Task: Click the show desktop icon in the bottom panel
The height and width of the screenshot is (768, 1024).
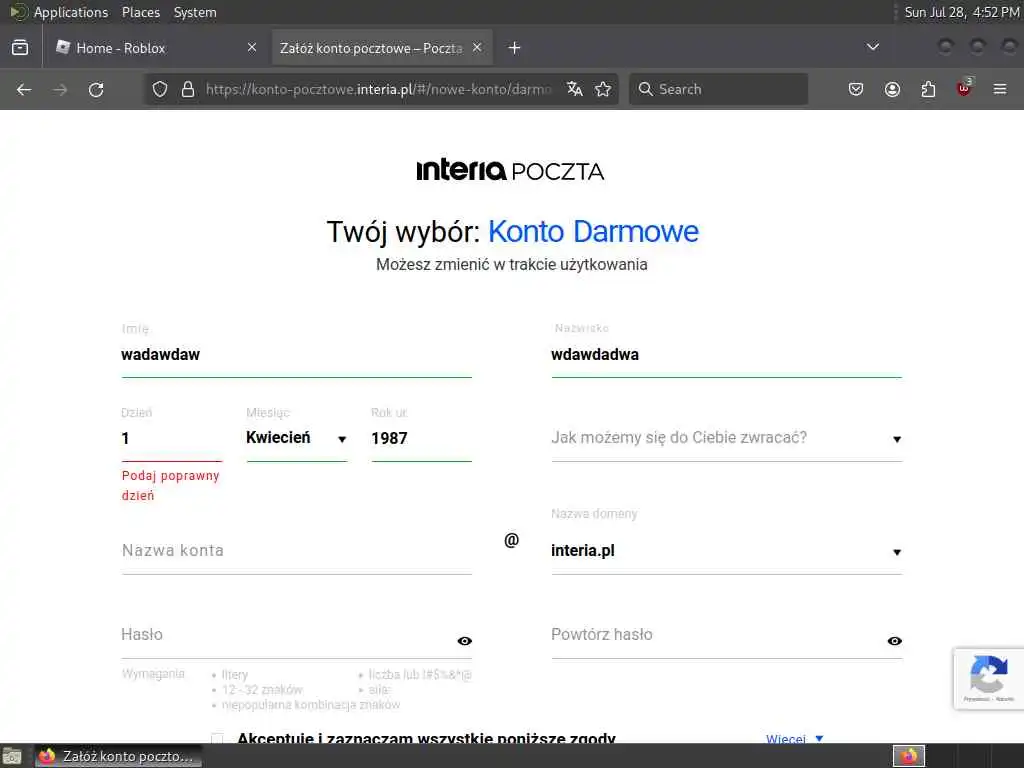Action: click(12, 756)
